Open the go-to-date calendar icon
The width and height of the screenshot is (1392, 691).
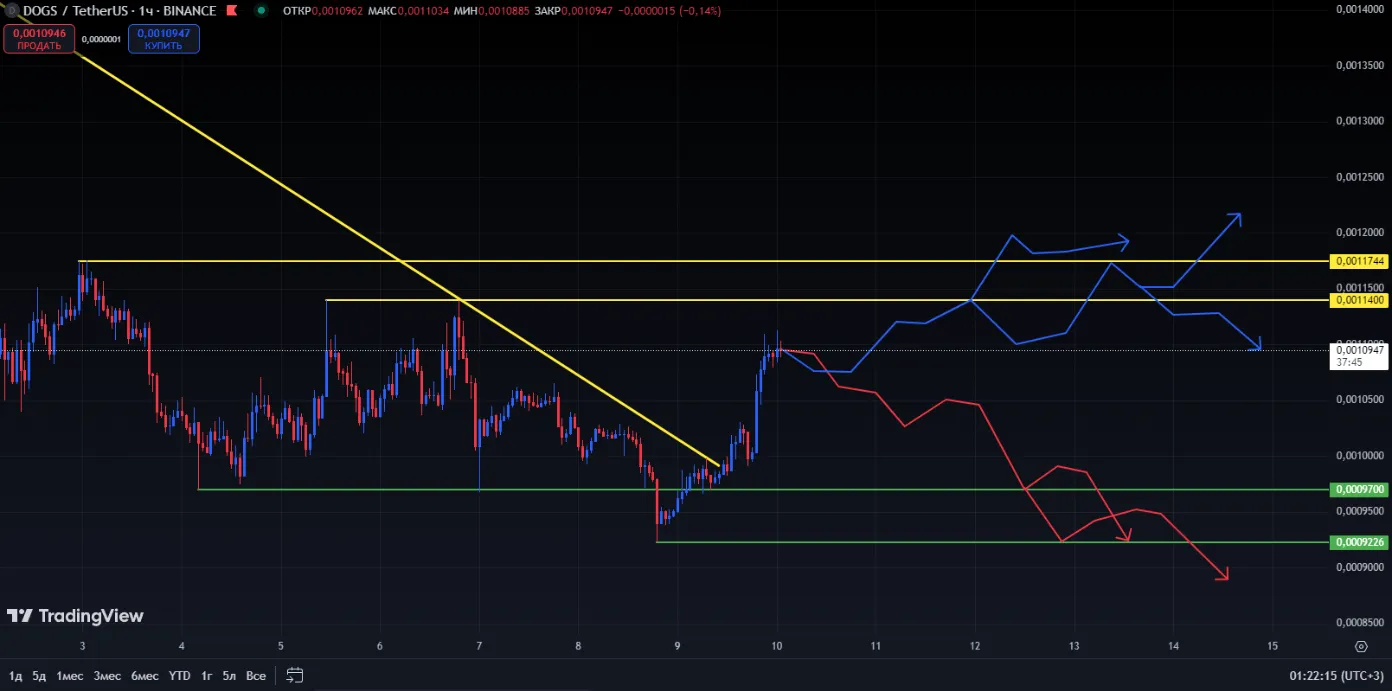tap(294, 675)
